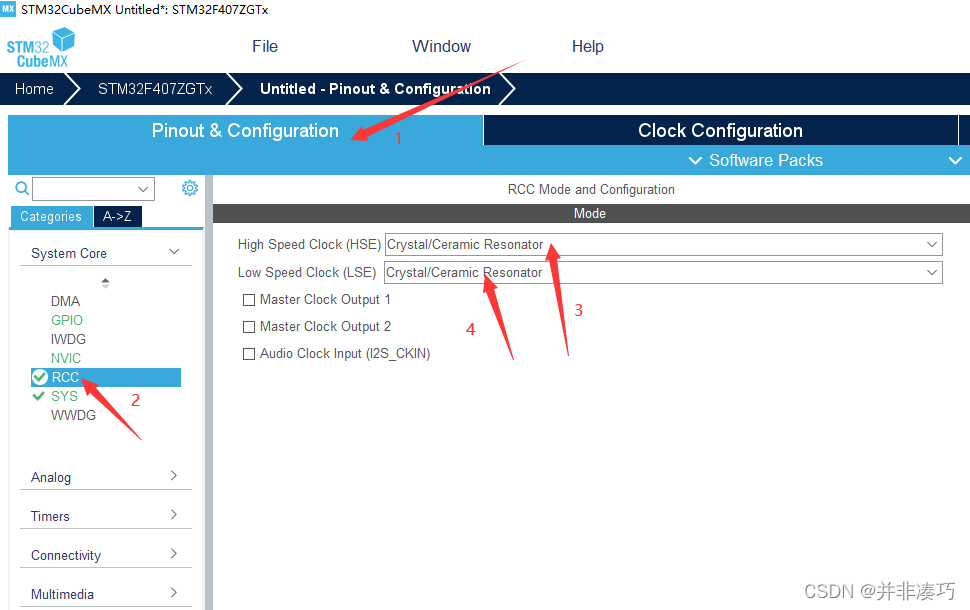
Task: Open the Window menu
Action: 442,46
